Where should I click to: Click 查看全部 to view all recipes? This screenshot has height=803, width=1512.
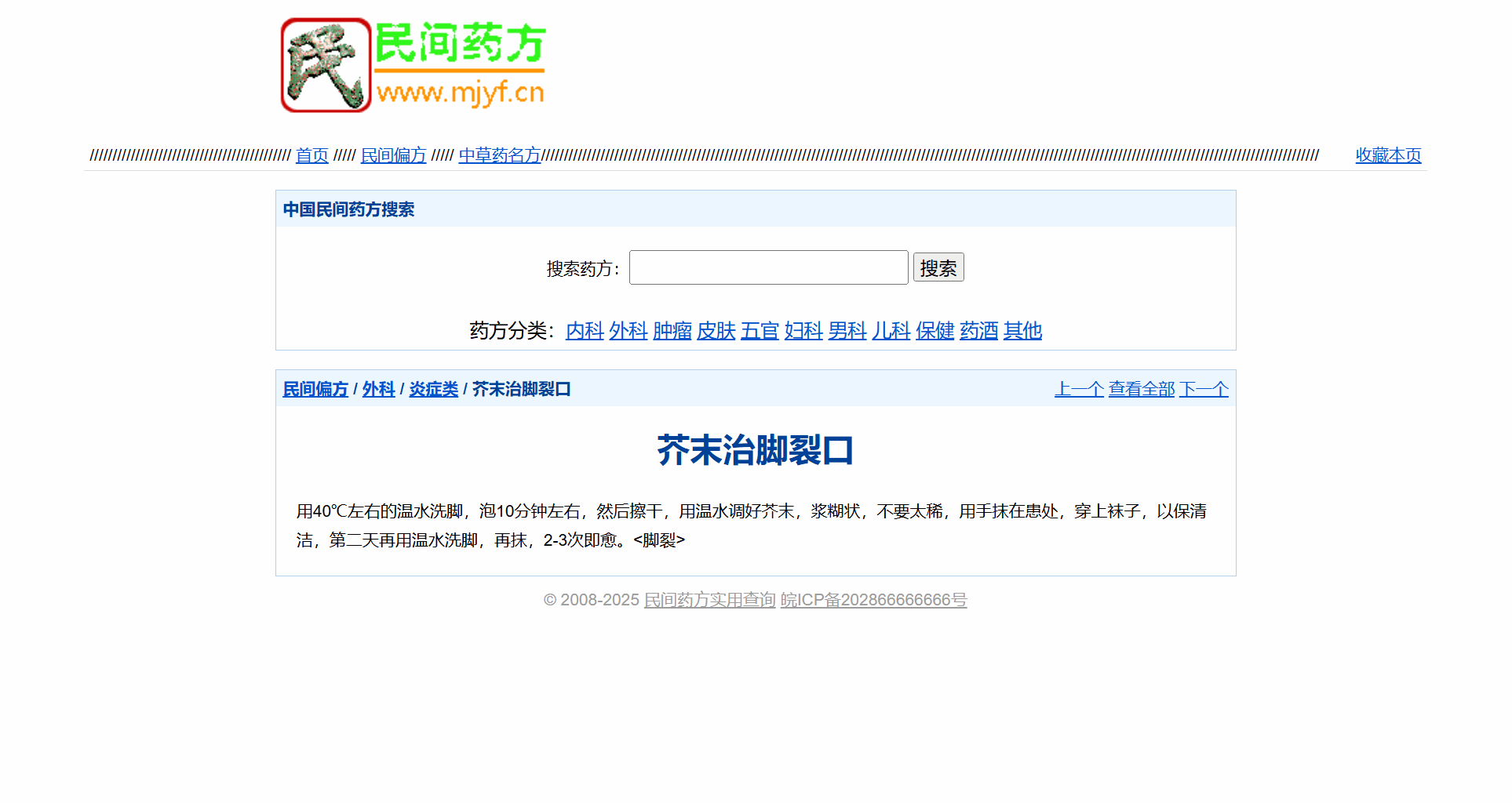coord(1142,389)
